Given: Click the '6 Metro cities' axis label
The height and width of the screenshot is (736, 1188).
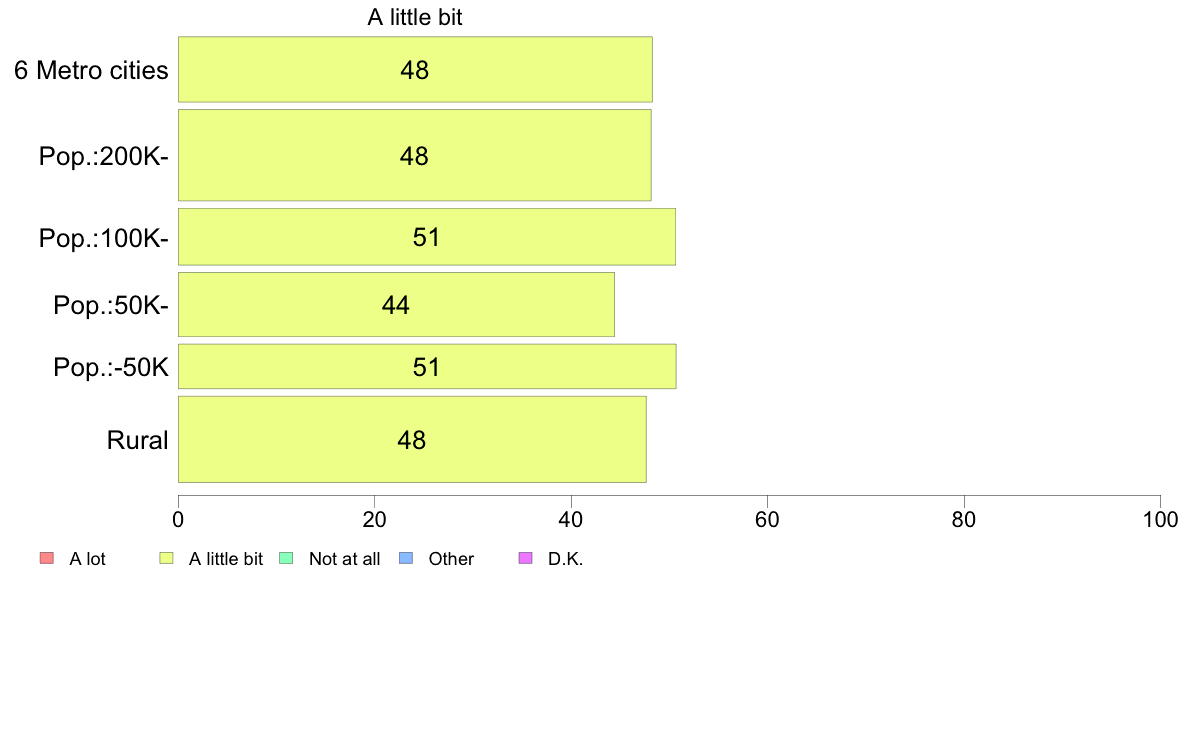Looking at the screenshot, I should click(x=91, y=70).
